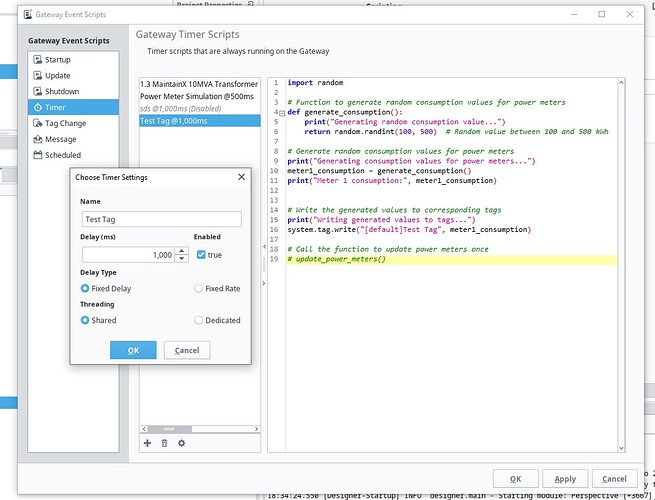Viewport: 655px width, 500px height.
Task: Close the Choose Timer Settings dialog
Action: [x=241, y=177]
